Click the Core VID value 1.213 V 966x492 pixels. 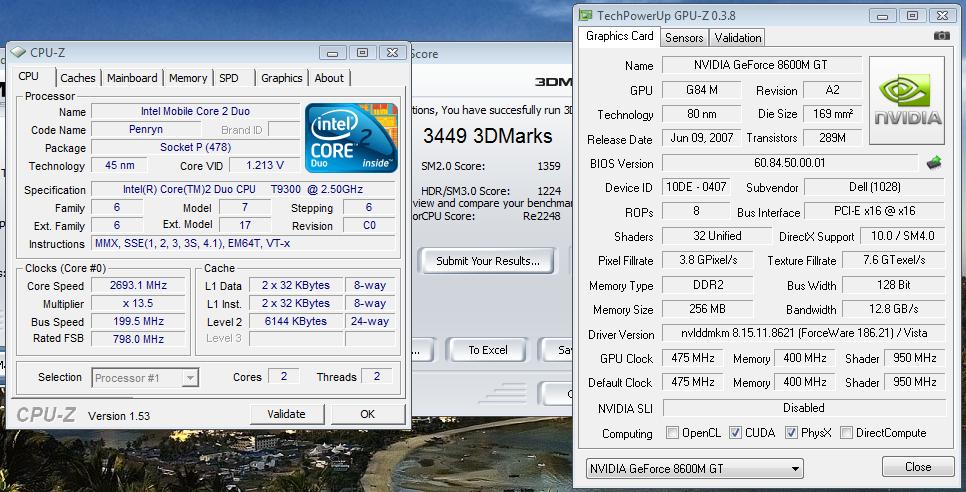coord(265,165)
